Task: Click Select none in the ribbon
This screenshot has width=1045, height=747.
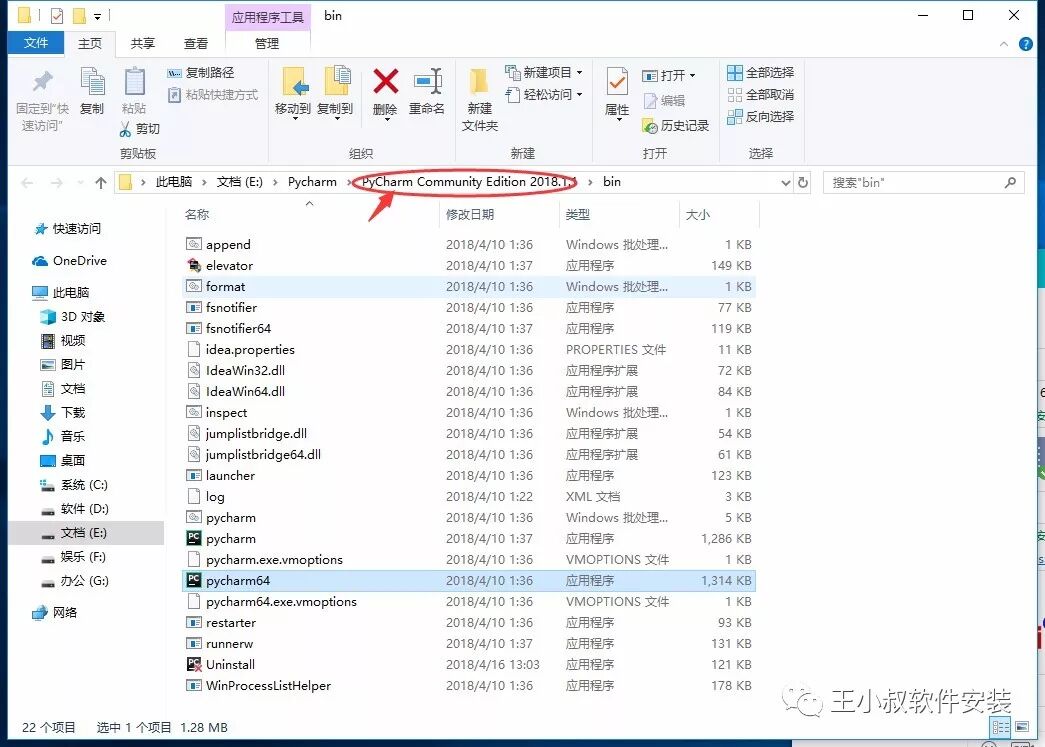Action: click(x=760, y=95)
